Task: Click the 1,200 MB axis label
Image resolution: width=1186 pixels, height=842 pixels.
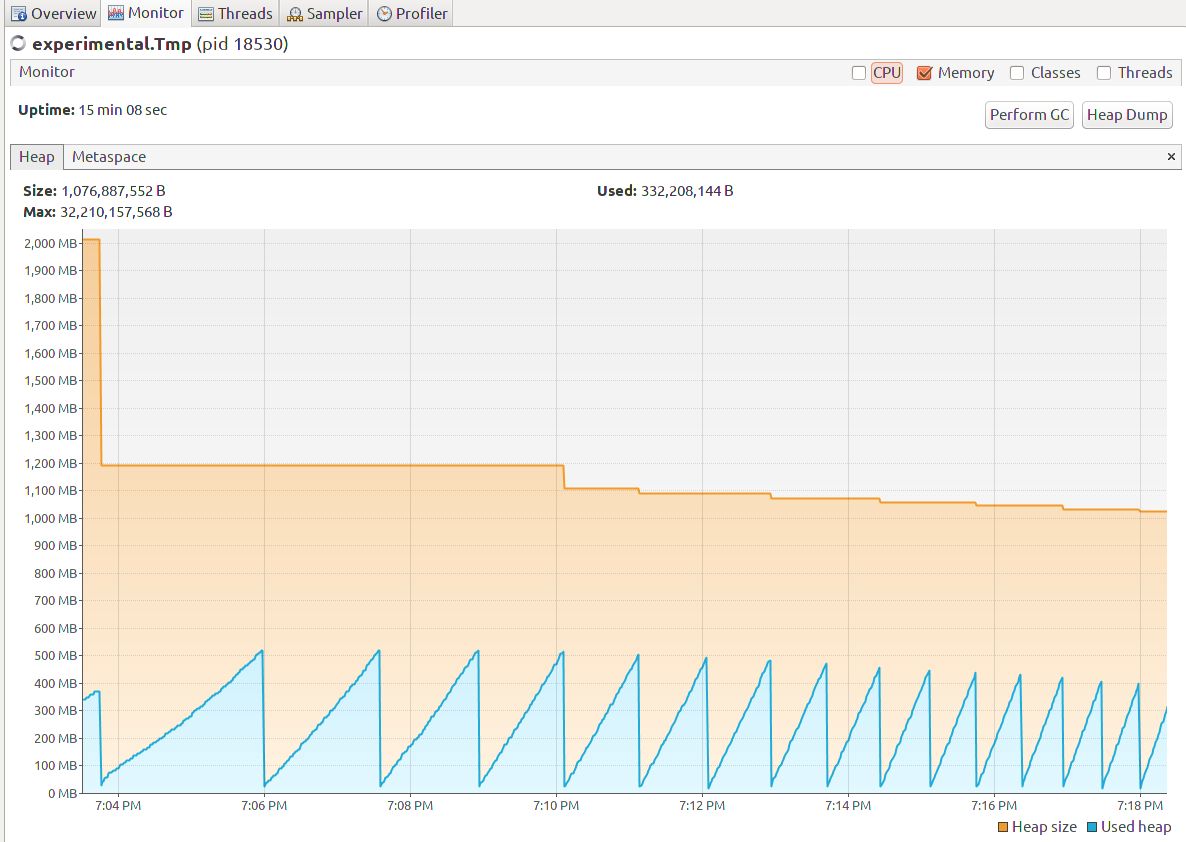Action: pos(51,463)
